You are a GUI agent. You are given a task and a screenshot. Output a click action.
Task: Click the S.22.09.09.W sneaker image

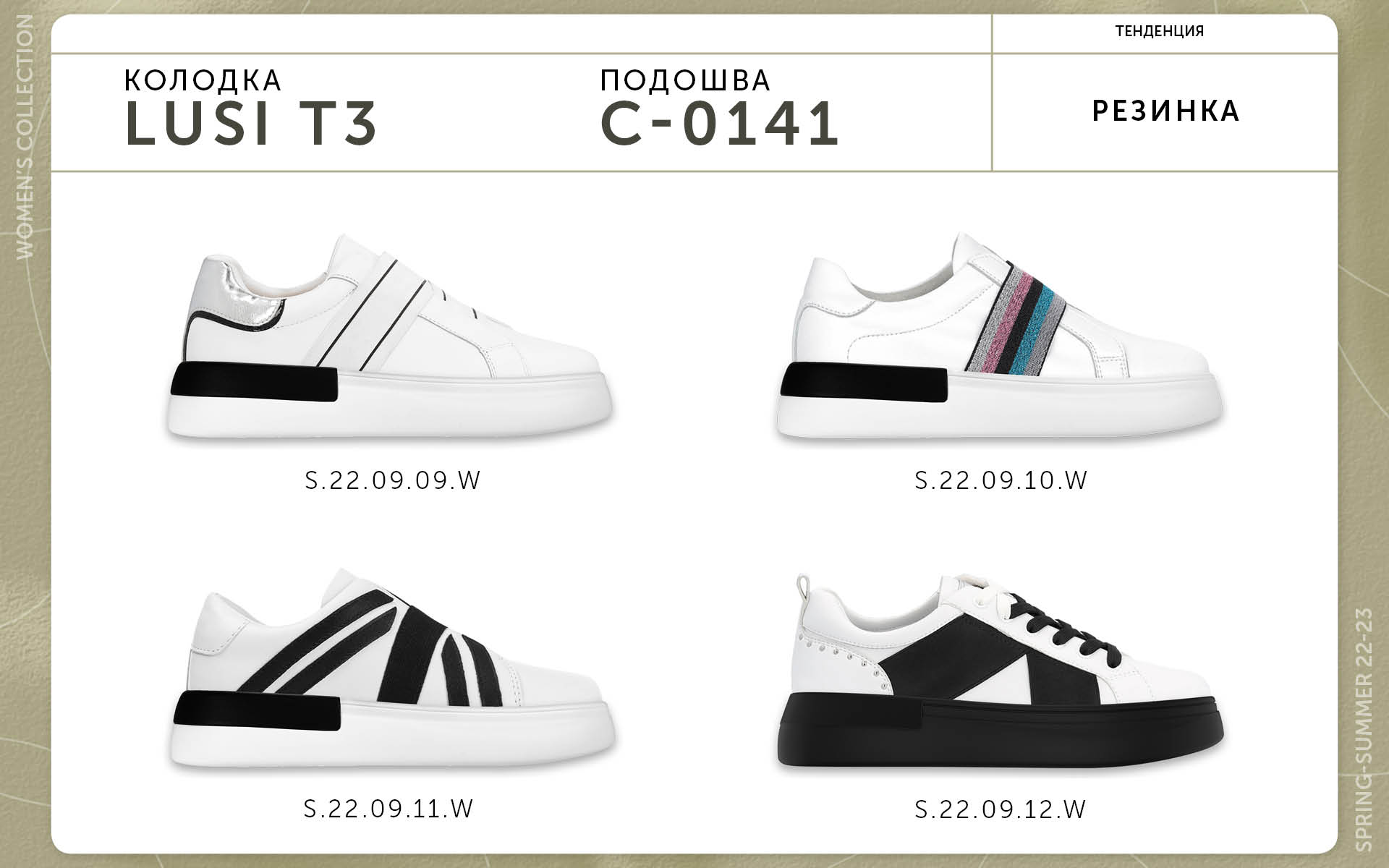click(391, 338)
